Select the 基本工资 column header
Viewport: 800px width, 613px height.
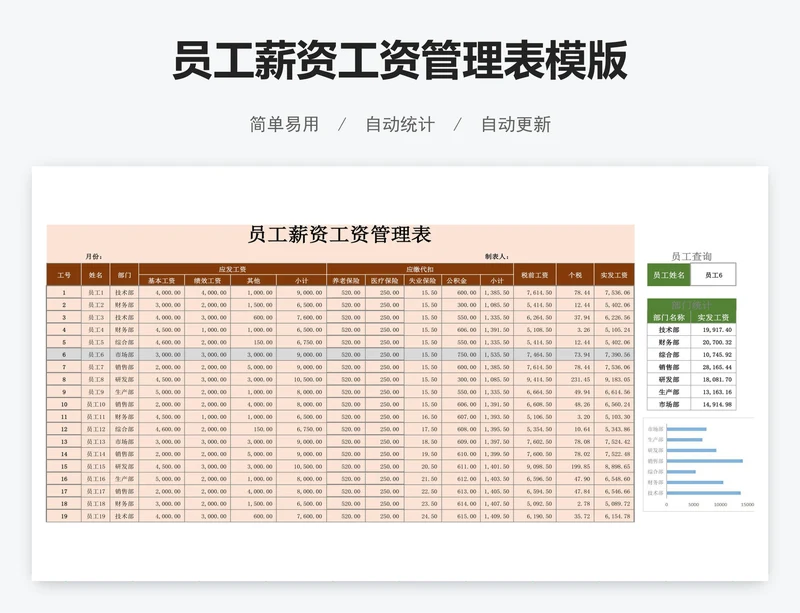pos(161,280)
